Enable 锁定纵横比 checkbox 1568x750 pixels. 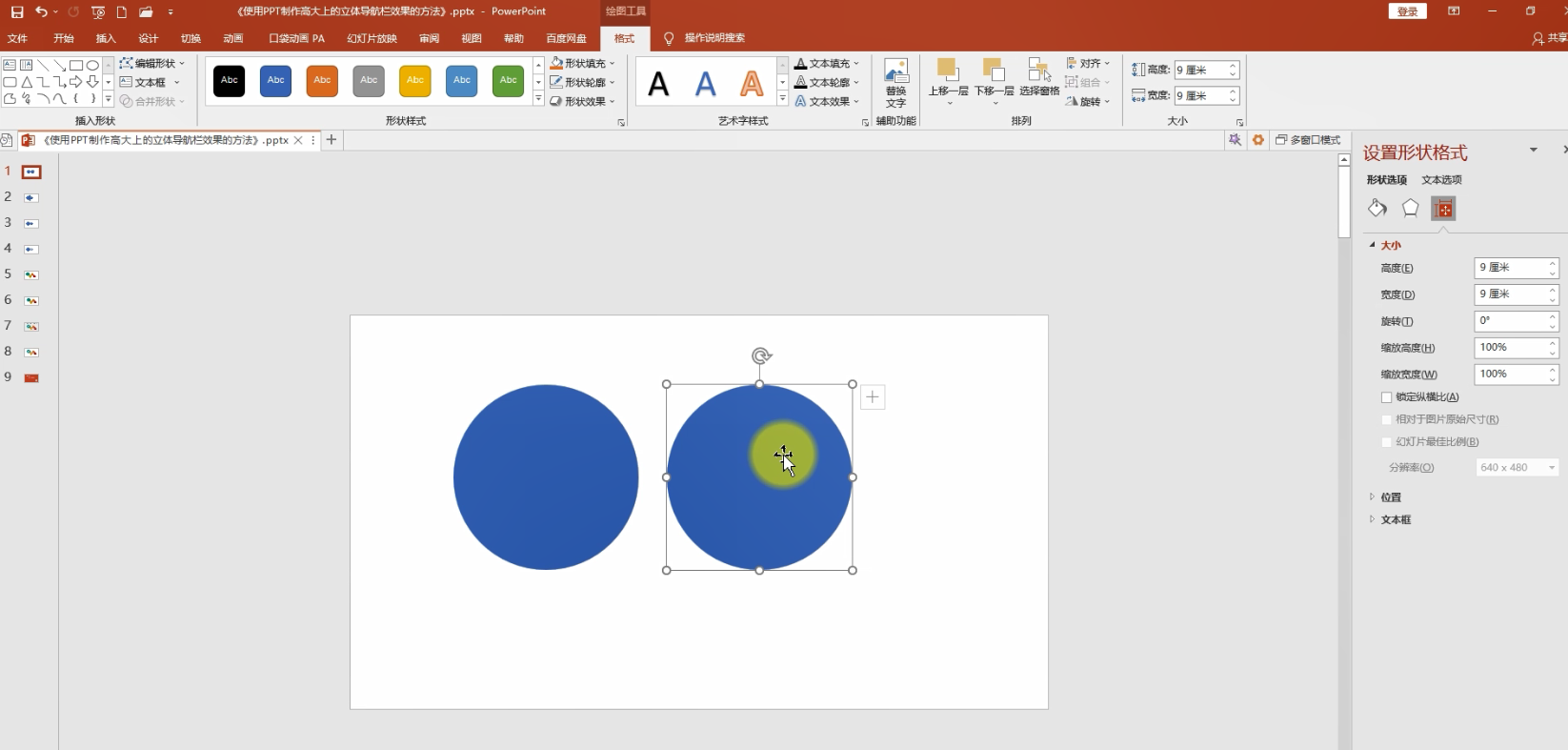1387,397
